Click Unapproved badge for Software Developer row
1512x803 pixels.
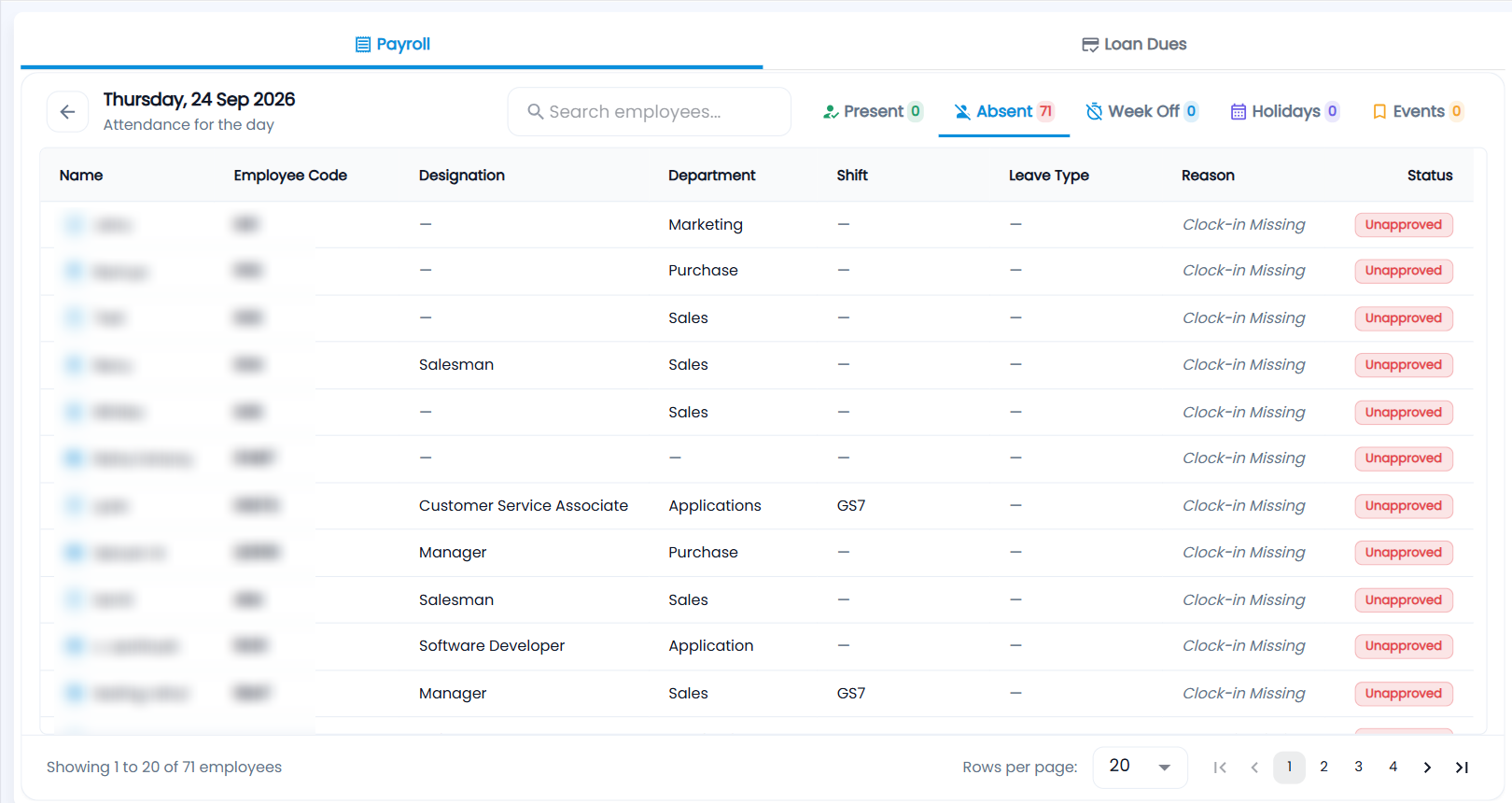click(x=1404, y=646)
